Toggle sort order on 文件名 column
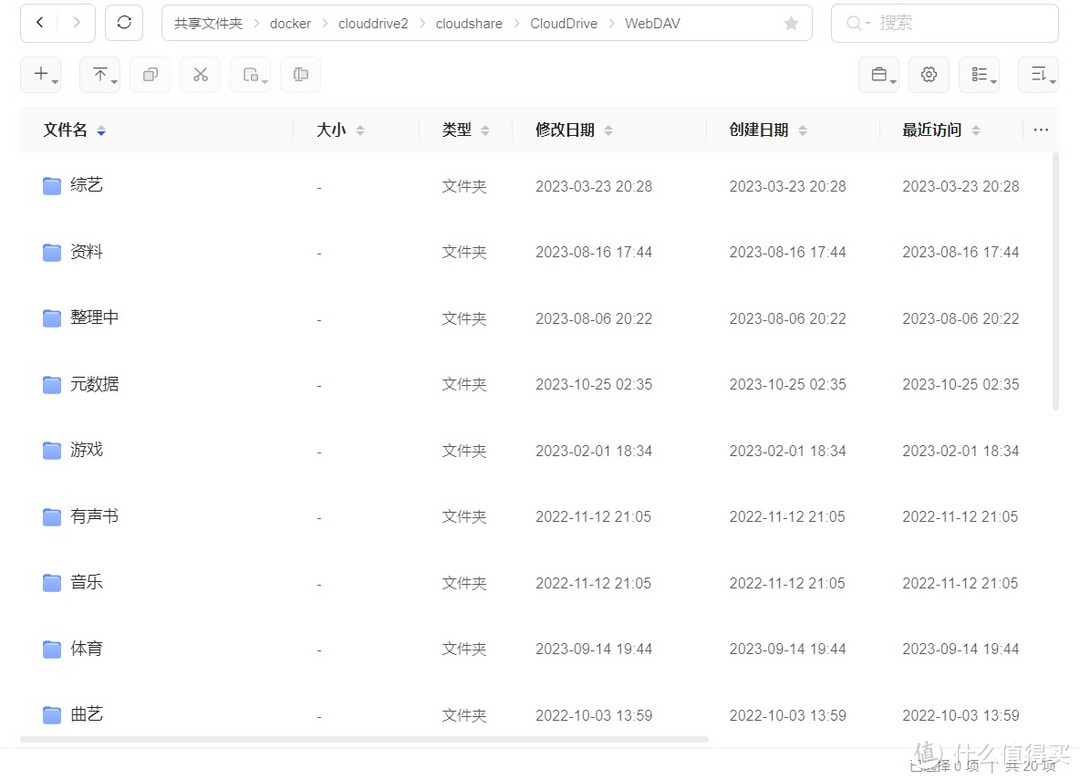The width and height of the screenshot is (1080, 780). point(100,129)
